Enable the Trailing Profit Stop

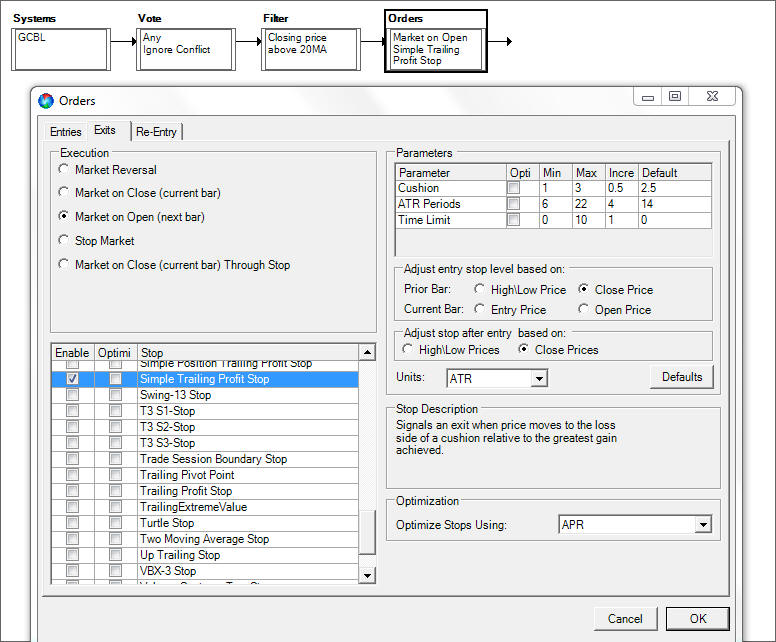pos(72,491)
